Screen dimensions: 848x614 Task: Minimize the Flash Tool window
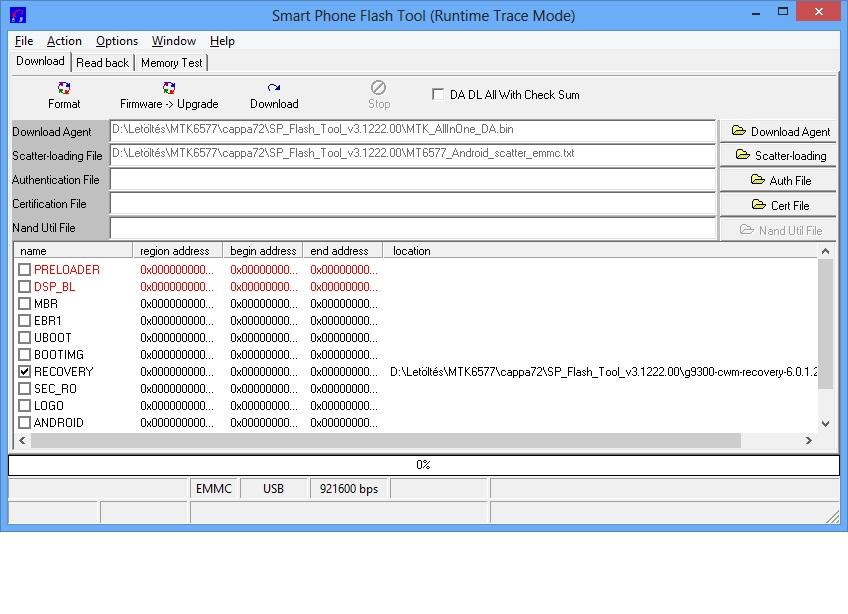(x=756, y=12)
